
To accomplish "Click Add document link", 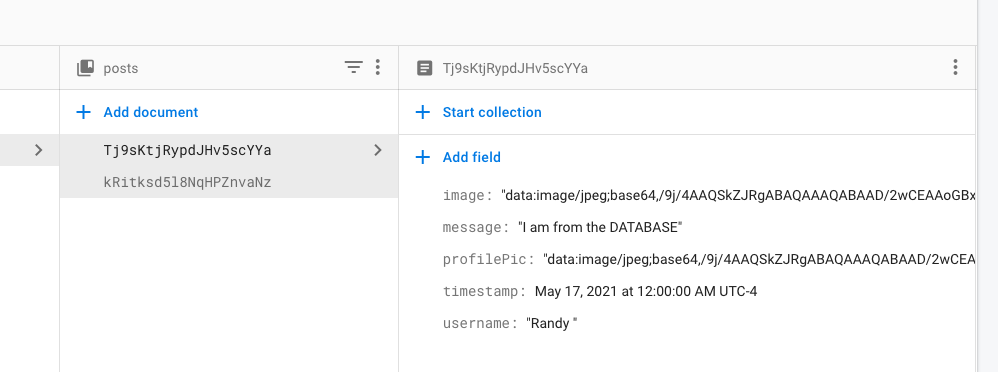I will tap(151, 113).
